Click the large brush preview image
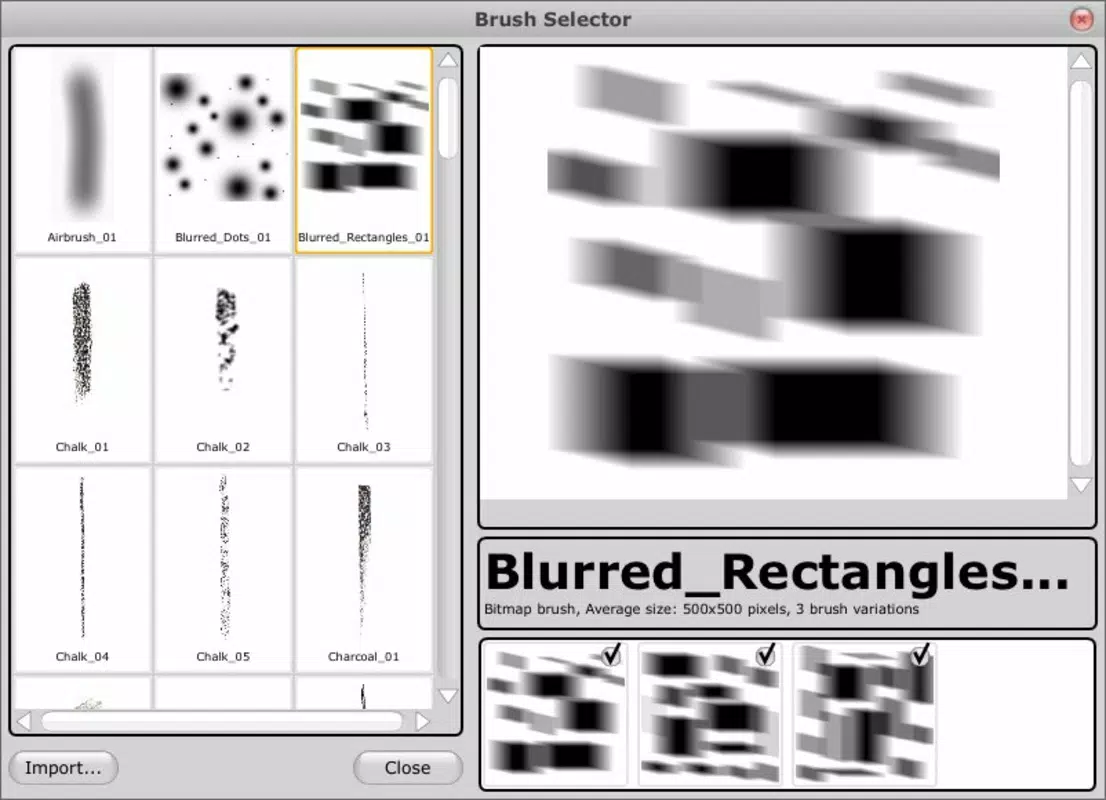1106x800 pixels. (773, 273)
